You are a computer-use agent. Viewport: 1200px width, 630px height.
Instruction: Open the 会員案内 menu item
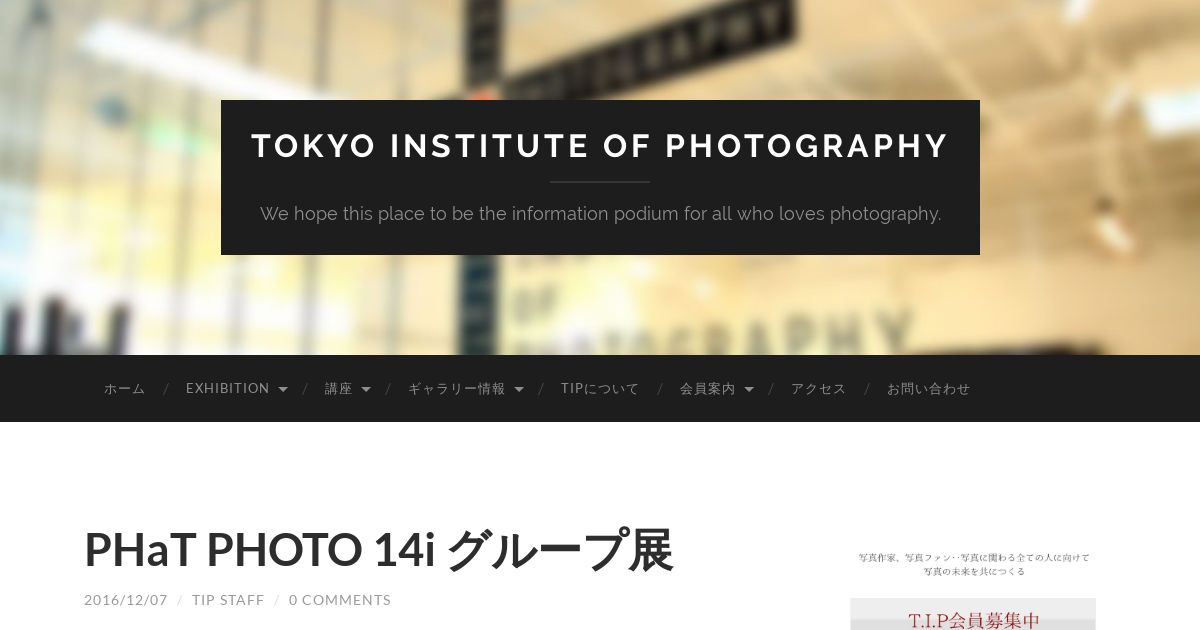(x=708, y=389)
